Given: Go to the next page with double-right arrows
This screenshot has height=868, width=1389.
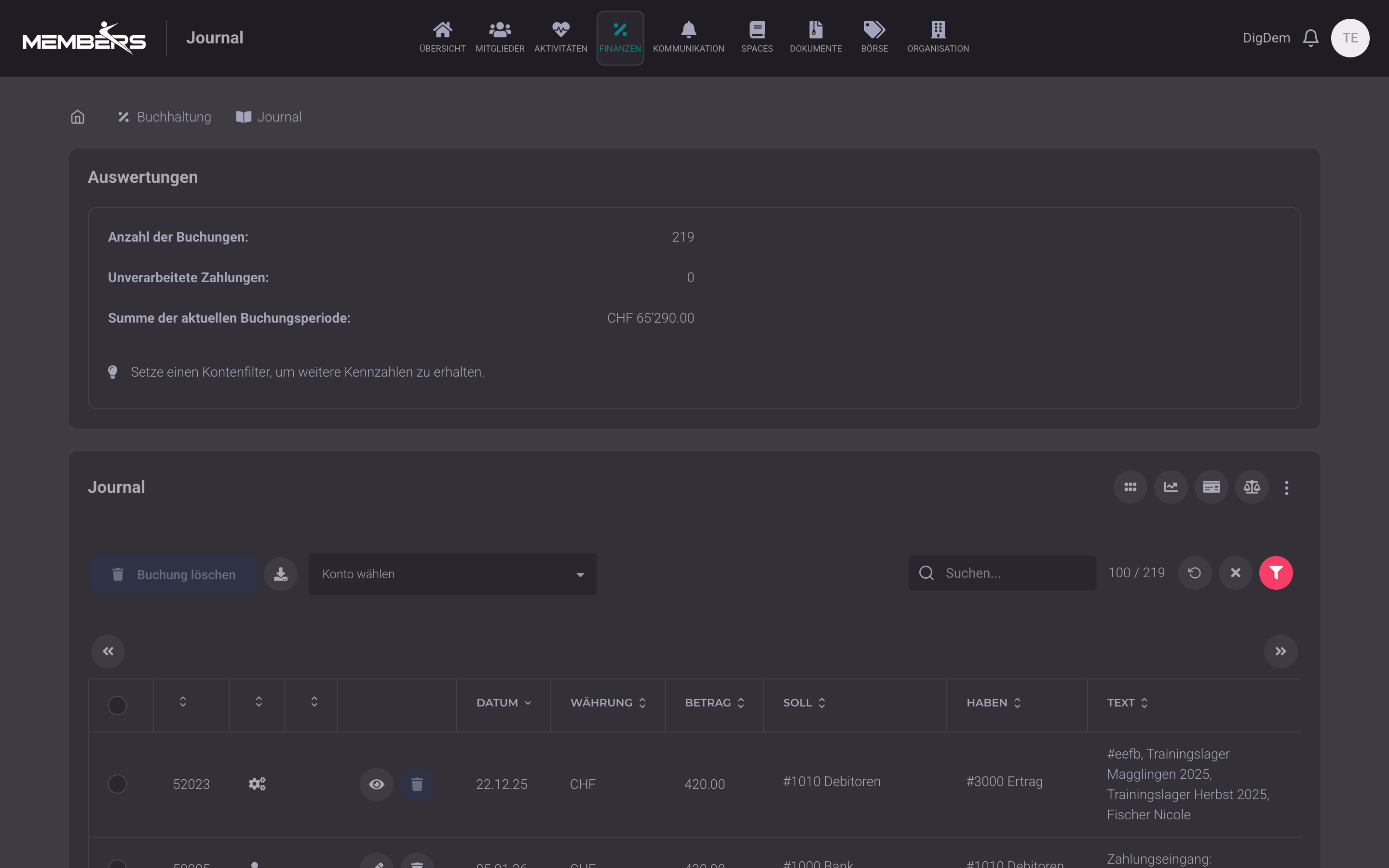Looking at the screenshot, I should (1280, 651).
